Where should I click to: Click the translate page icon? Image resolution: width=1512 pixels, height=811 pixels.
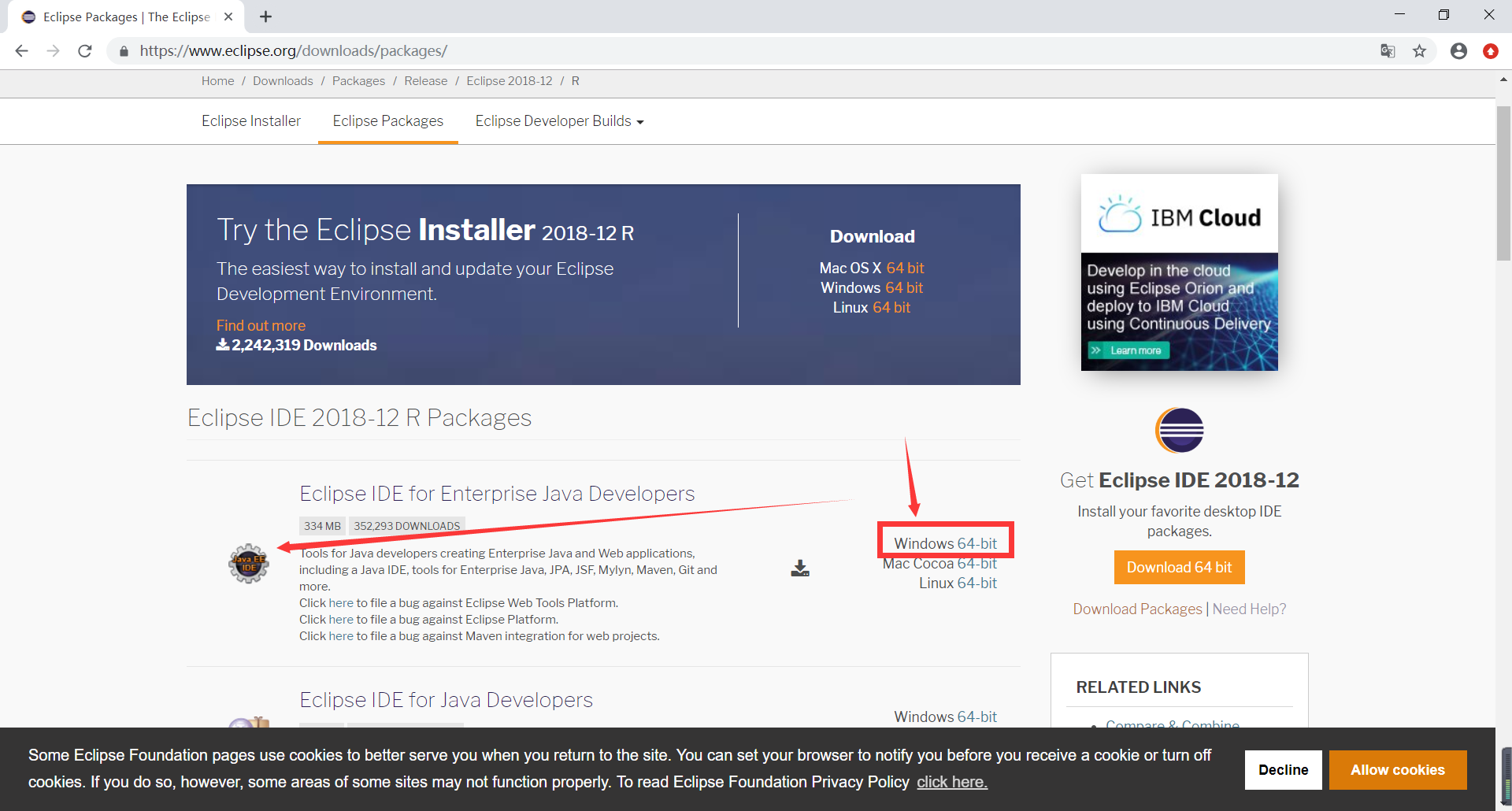pos(1388,51)
